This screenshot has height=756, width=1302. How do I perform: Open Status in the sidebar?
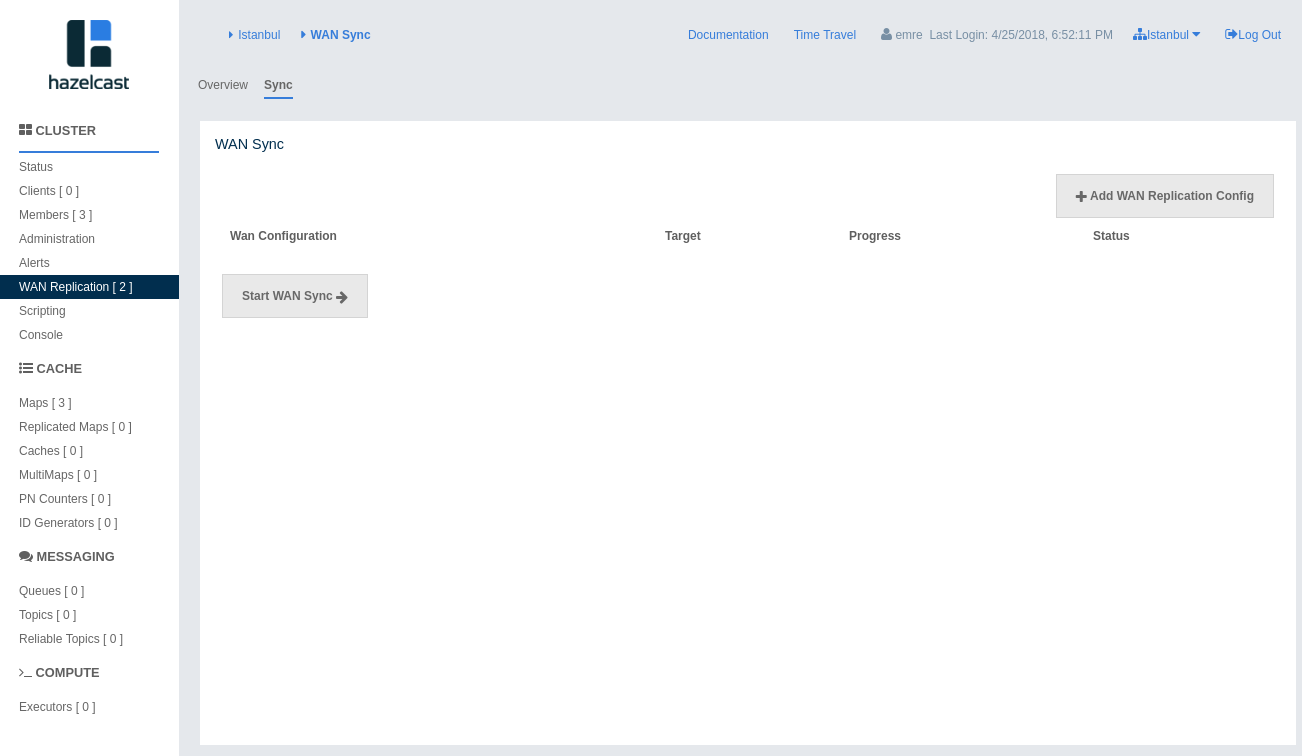[x=36, y=167]
